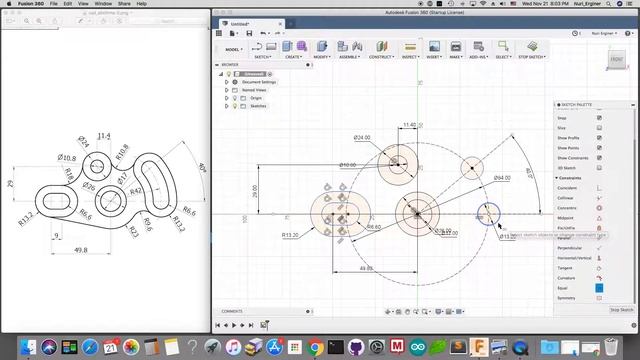
Task: Expand the Document Settings tree node
Action: (227, 82)
